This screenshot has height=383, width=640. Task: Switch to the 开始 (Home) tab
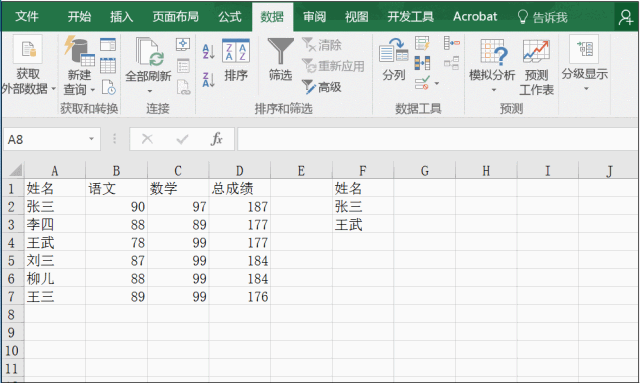point(79,17)
